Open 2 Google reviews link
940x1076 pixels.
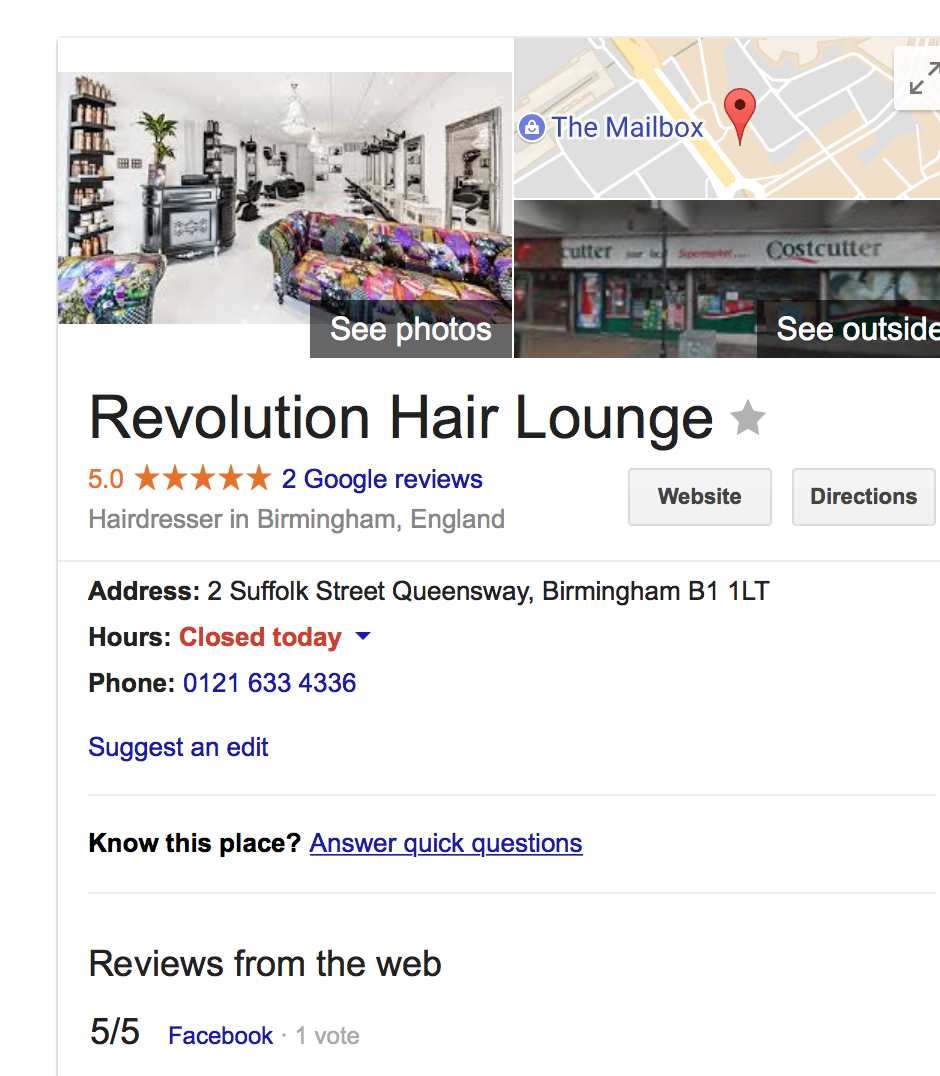point(382,479)
